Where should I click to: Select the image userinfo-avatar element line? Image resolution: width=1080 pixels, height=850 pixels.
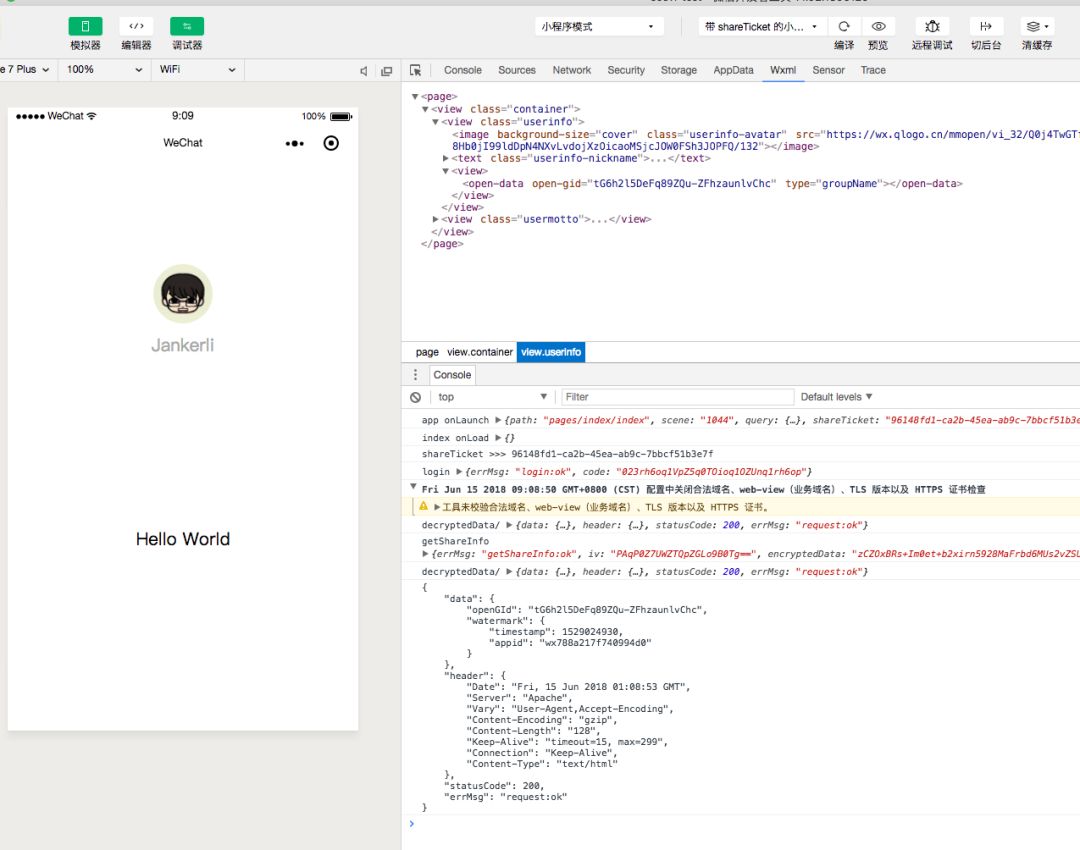coord(765,140)
